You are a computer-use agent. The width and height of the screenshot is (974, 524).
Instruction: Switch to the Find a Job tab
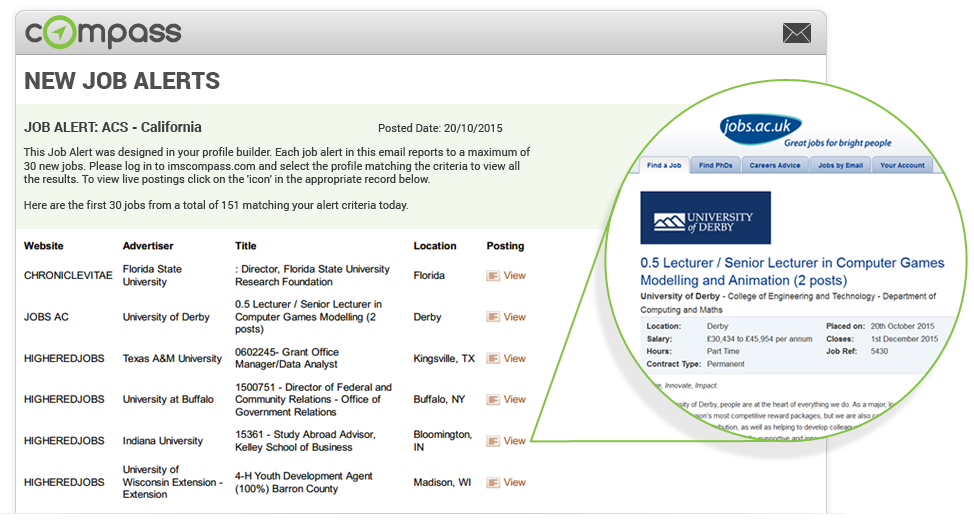663,165
